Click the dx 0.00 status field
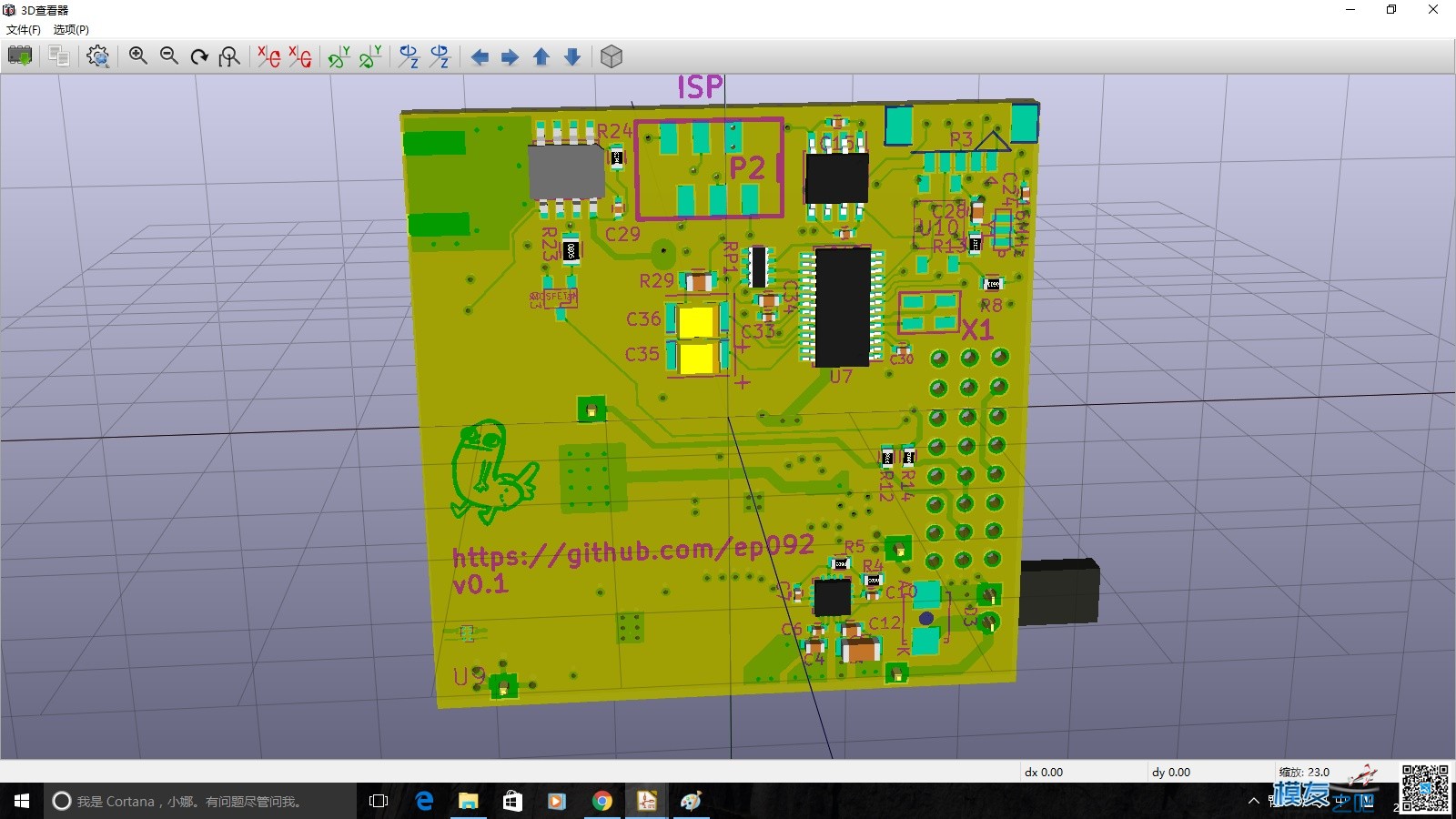1456x819 pixels. coord(1044,772)
